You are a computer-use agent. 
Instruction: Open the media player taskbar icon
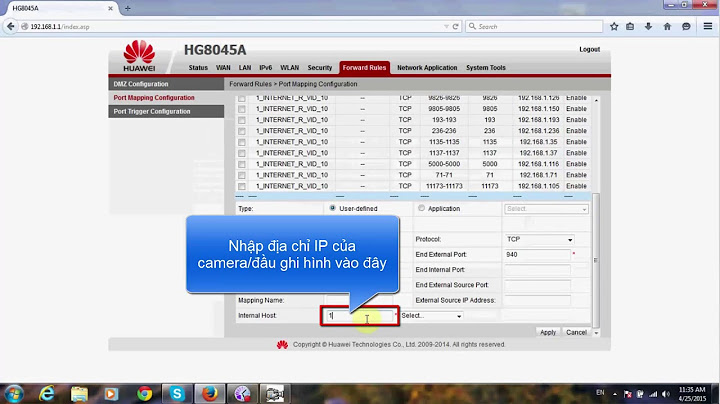point(111,394)
